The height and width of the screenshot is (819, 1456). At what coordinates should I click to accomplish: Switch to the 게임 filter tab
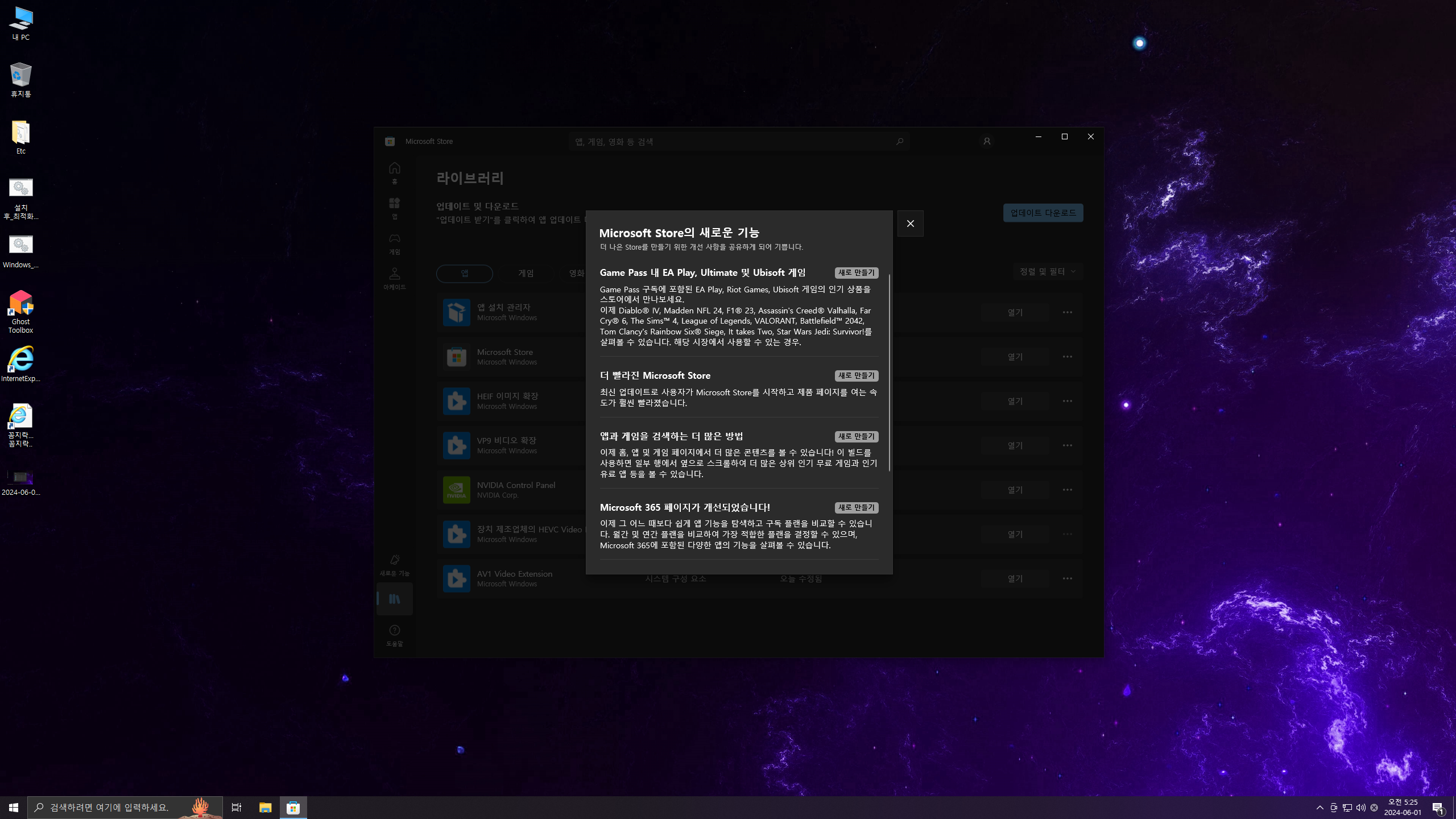click(526, 274)
